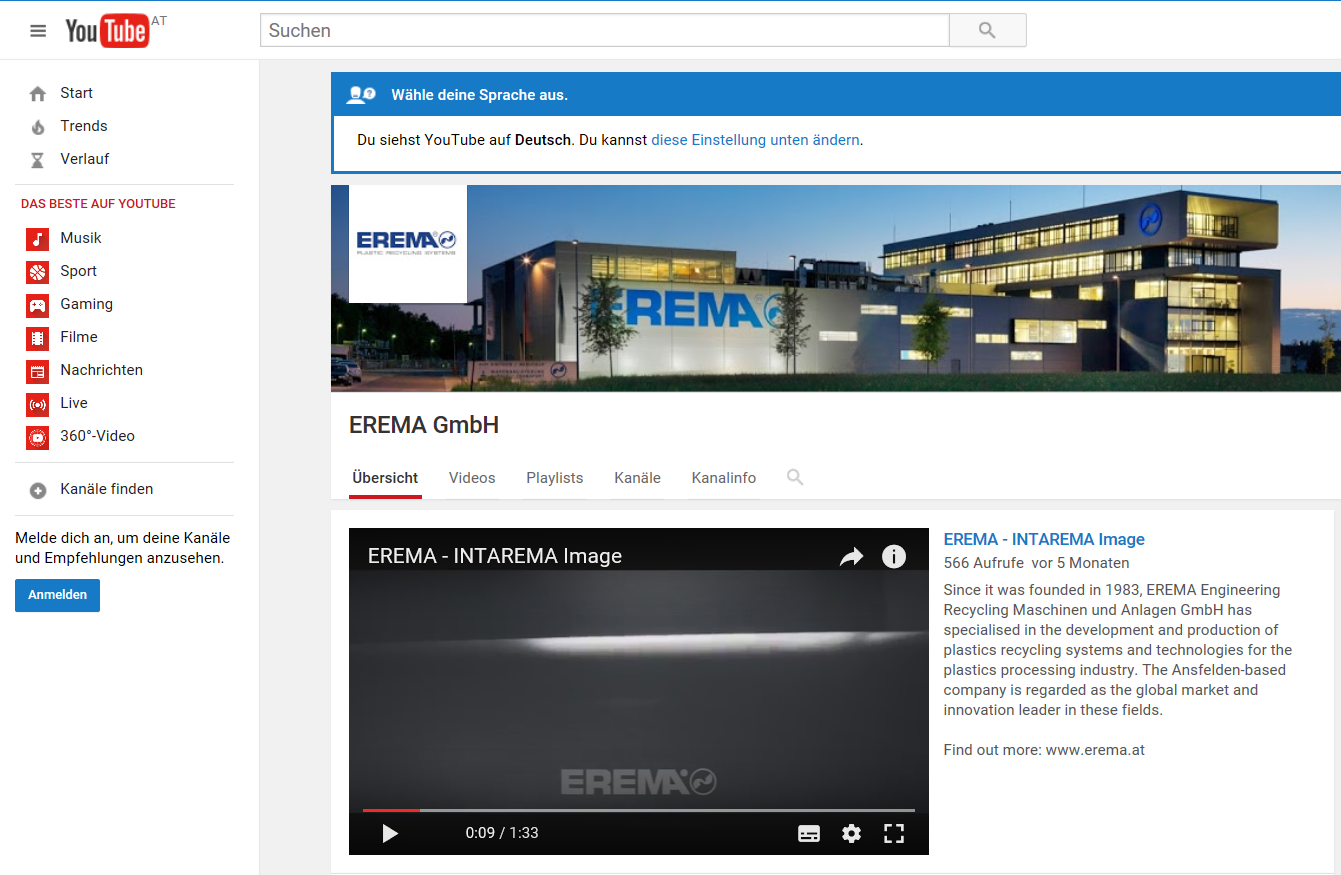Toggle subtitles in video player
The width and height of the screenshot is (1341, 875).
pos(809,833)
